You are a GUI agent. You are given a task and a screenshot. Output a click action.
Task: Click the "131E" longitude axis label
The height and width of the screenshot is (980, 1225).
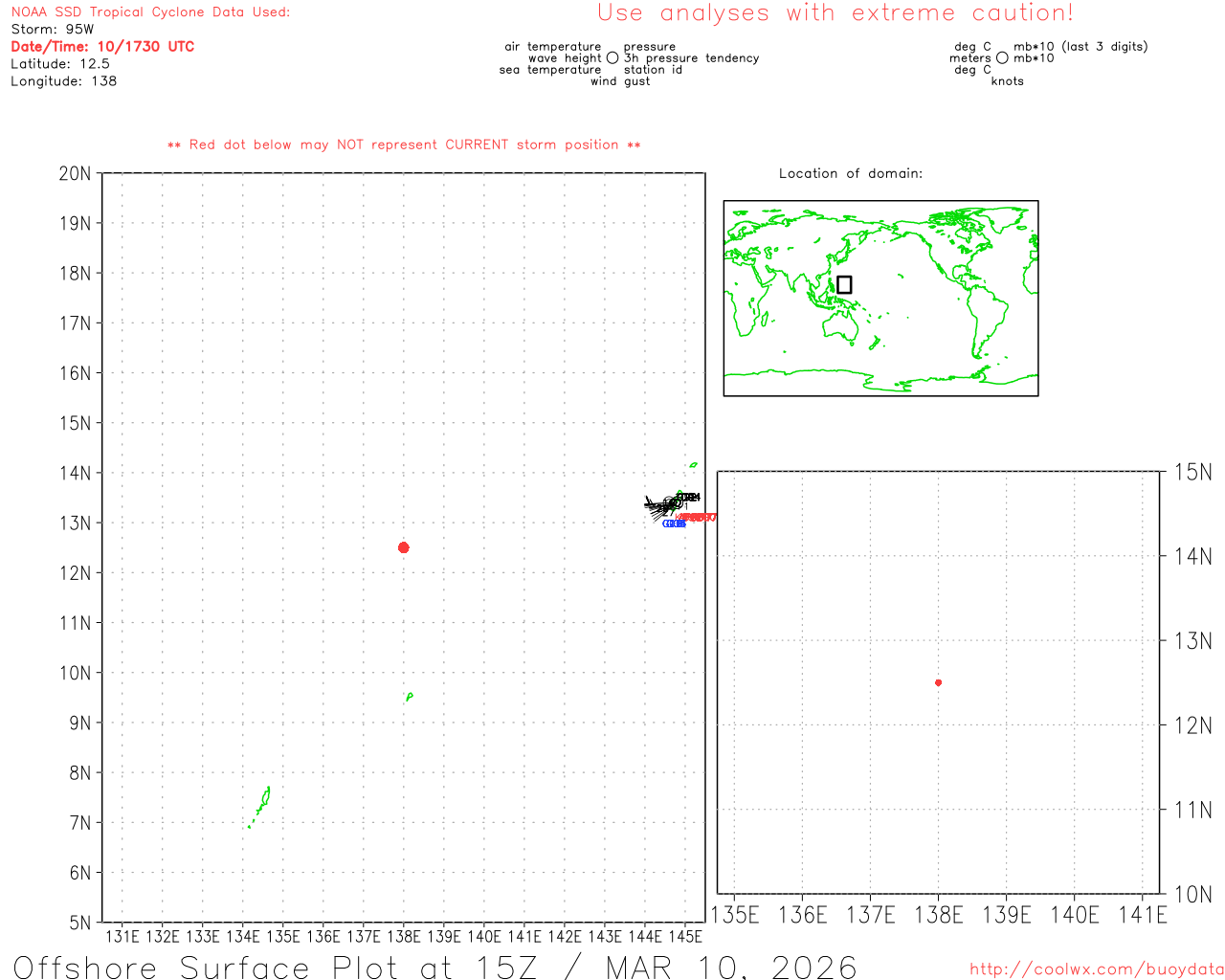(x=122, y=936)
